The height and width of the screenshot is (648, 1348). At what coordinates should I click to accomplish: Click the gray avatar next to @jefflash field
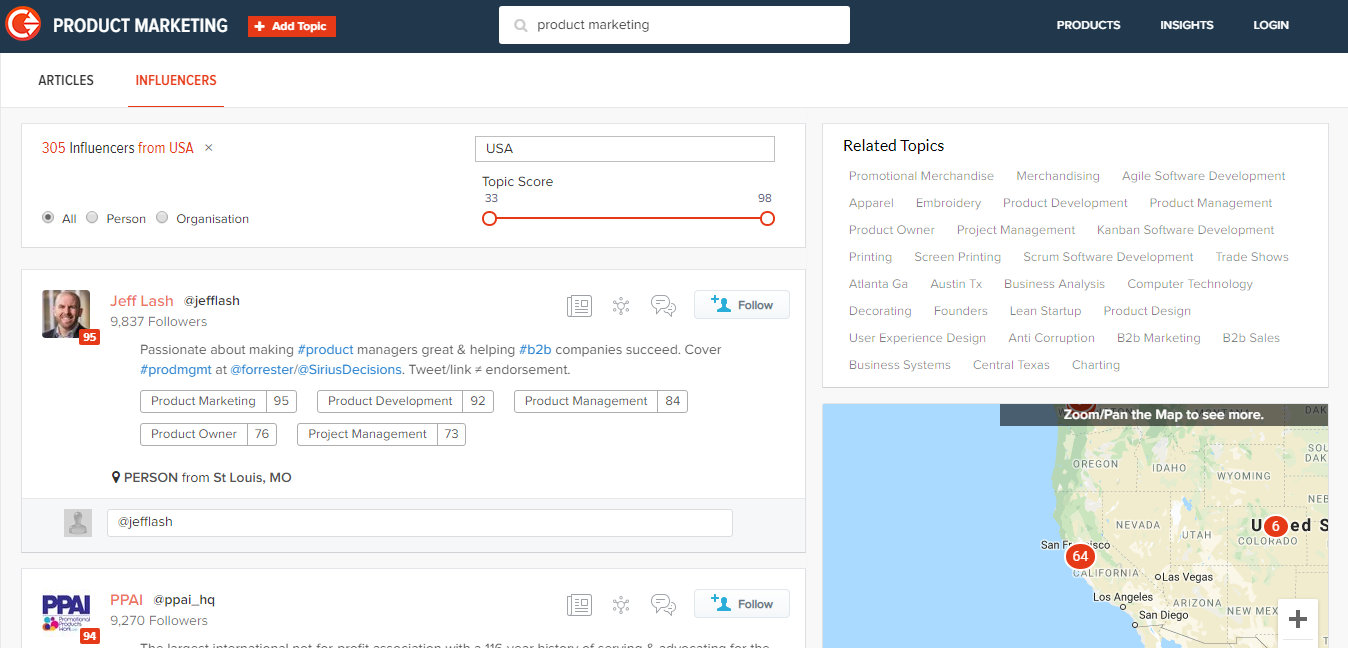78,523
